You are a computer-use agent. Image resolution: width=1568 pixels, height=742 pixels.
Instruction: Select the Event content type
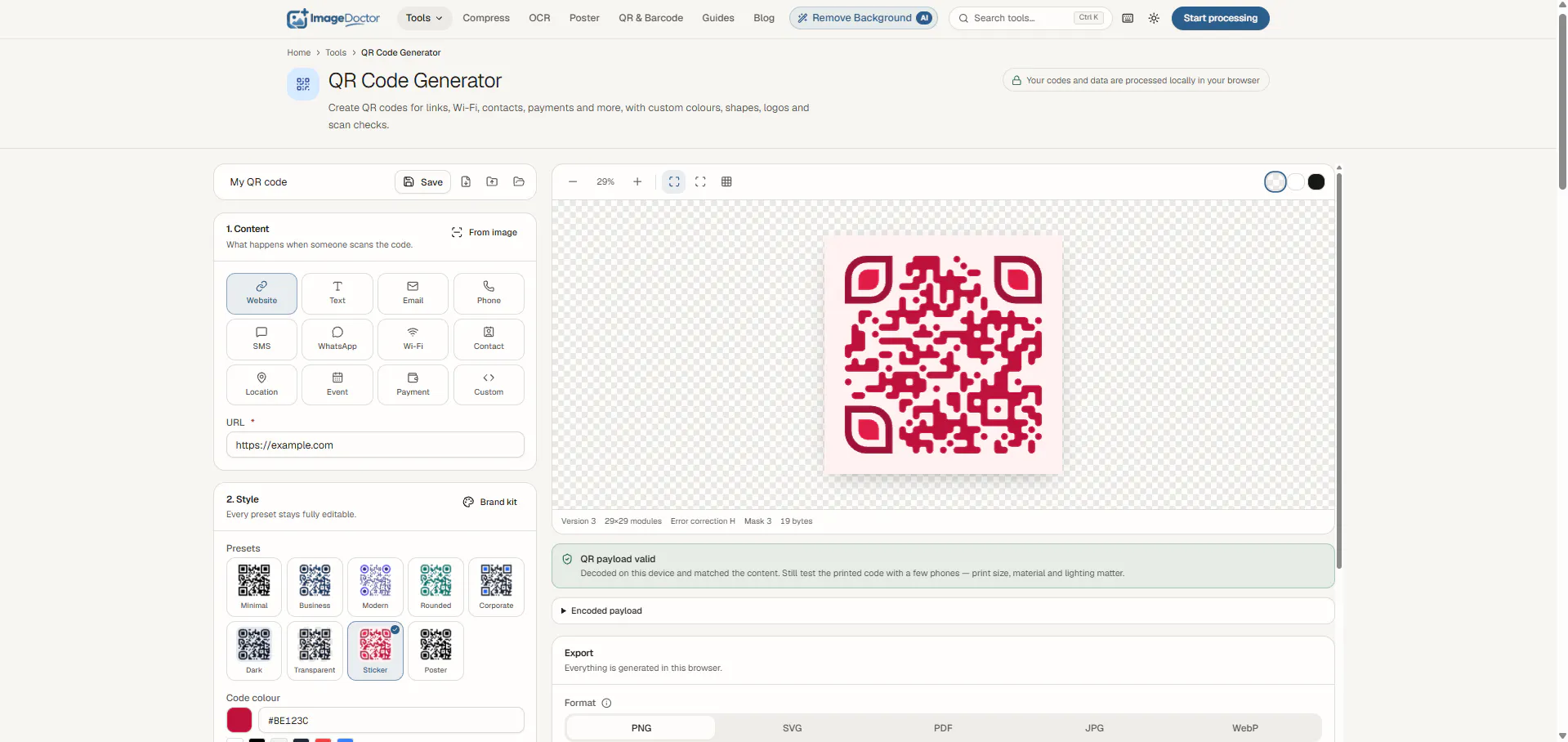point(337,385)
